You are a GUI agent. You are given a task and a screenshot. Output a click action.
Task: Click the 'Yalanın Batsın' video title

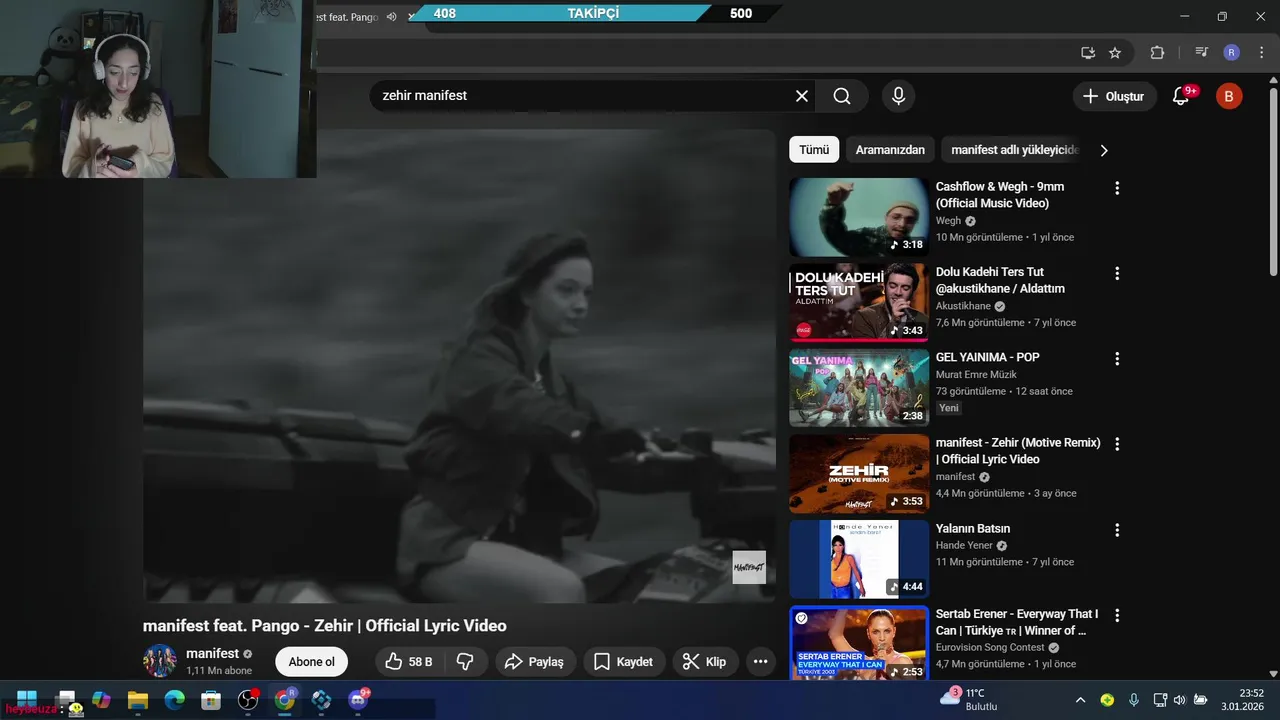tap(973, 528)
